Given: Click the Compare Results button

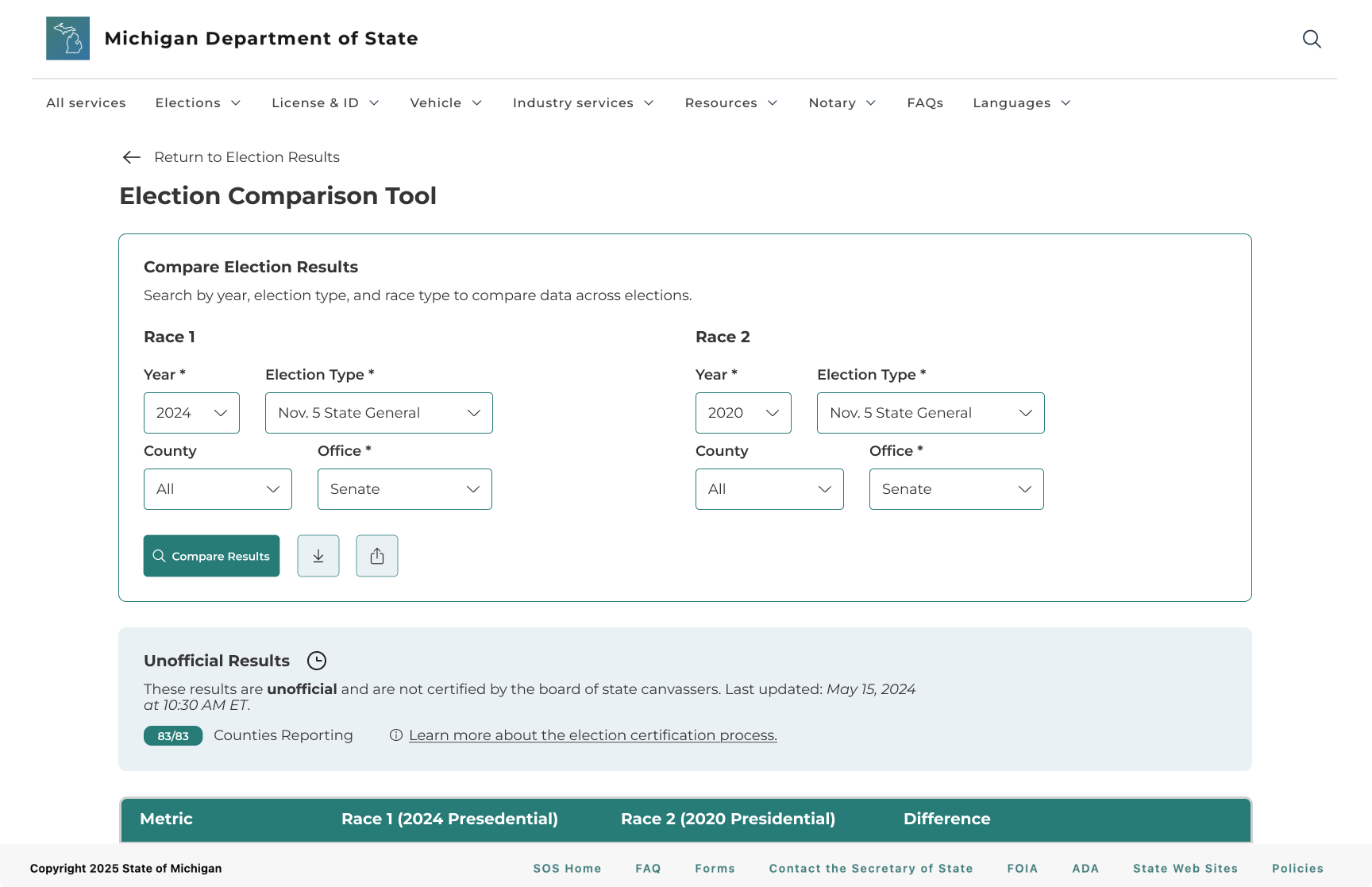Looking at the screenshot, I should point(211,556).
